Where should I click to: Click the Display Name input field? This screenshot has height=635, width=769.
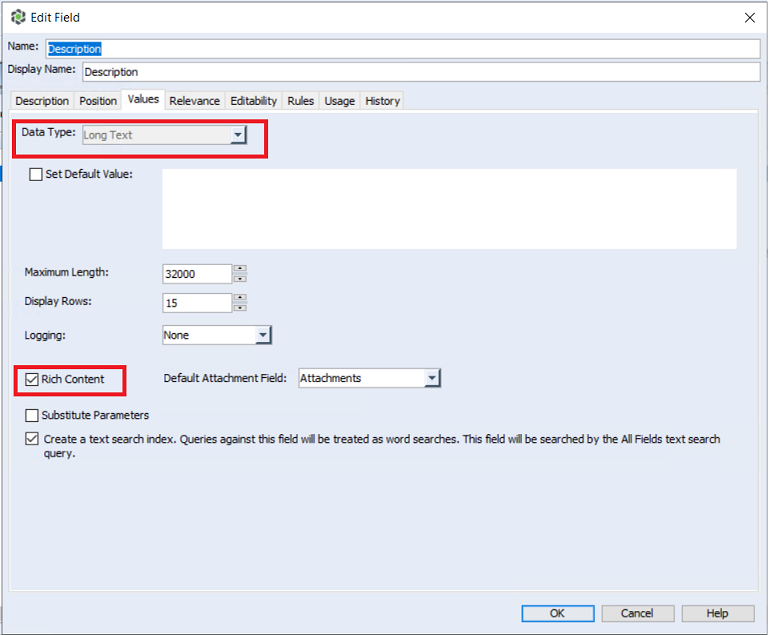pos(420,72)
